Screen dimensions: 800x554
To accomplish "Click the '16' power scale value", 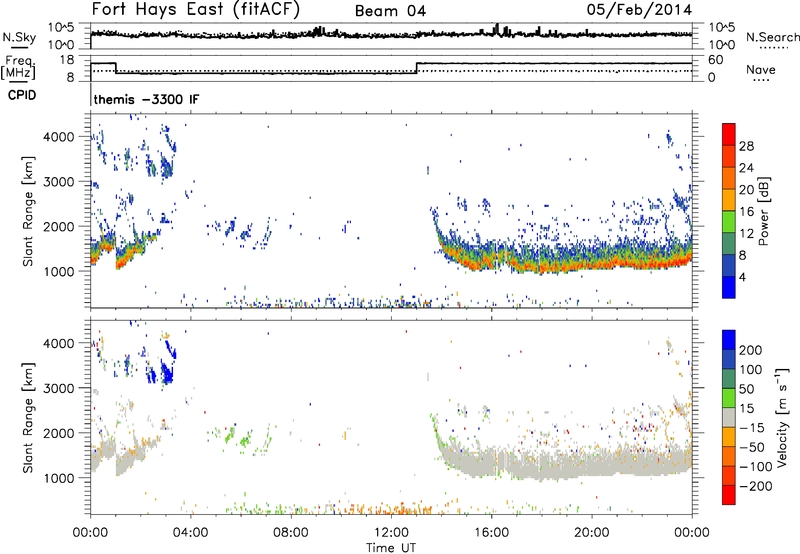I will [x=746, y=212].
